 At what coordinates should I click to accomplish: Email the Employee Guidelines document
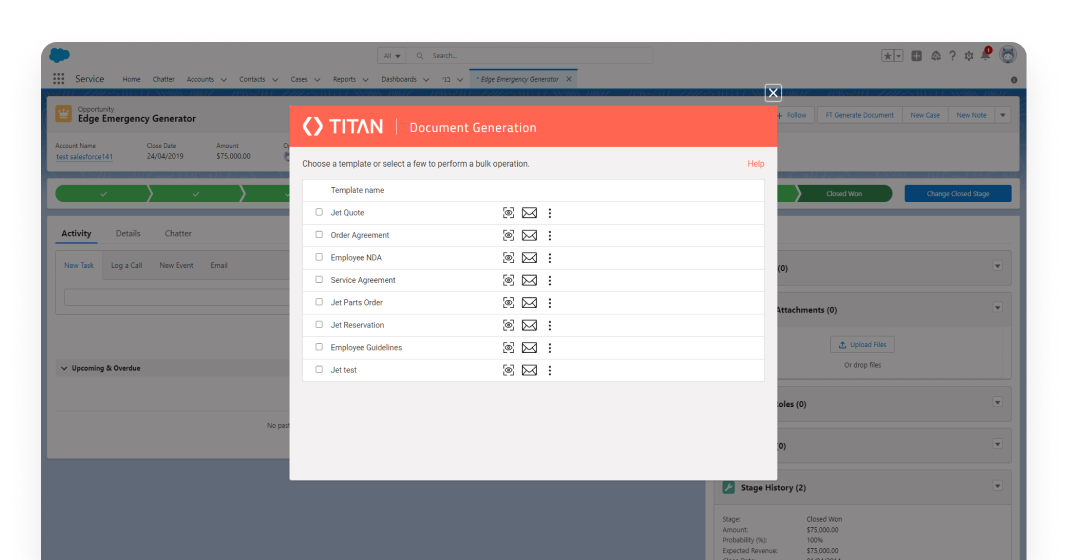(x=529, y=348)
